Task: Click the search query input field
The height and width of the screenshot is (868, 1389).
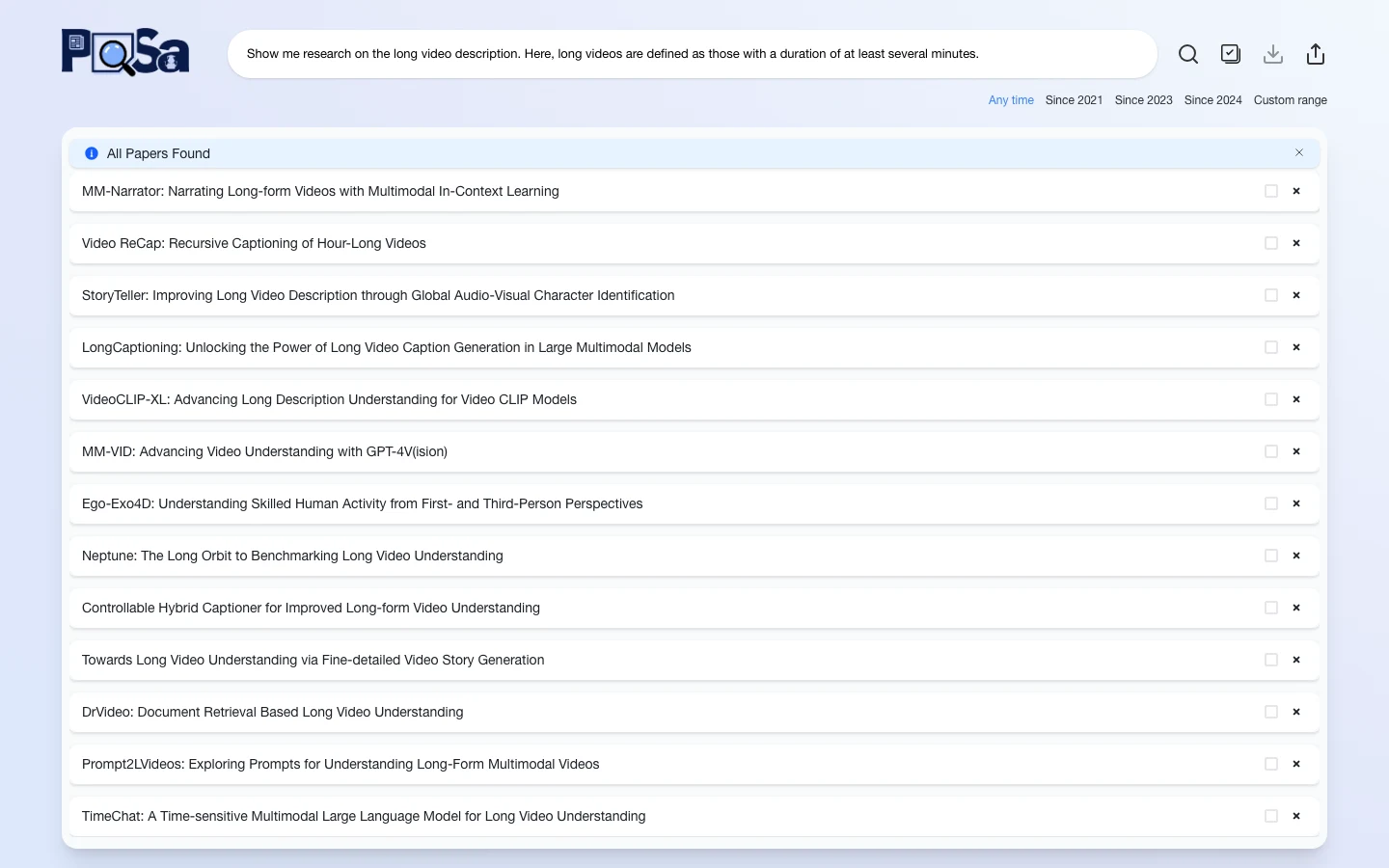Action: (693, 54)
